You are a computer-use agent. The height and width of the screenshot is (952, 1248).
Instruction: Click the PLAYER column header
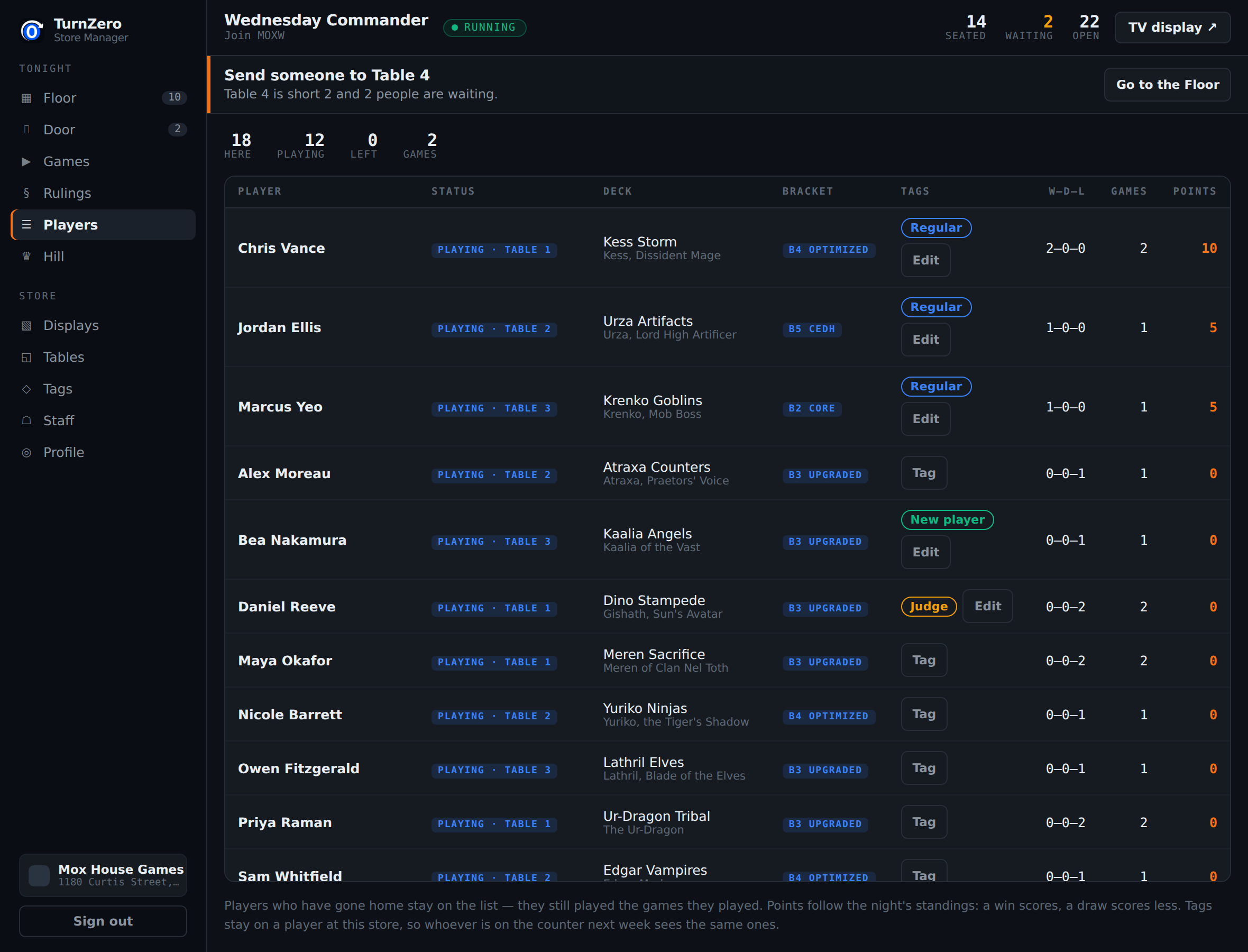[260, 191]
